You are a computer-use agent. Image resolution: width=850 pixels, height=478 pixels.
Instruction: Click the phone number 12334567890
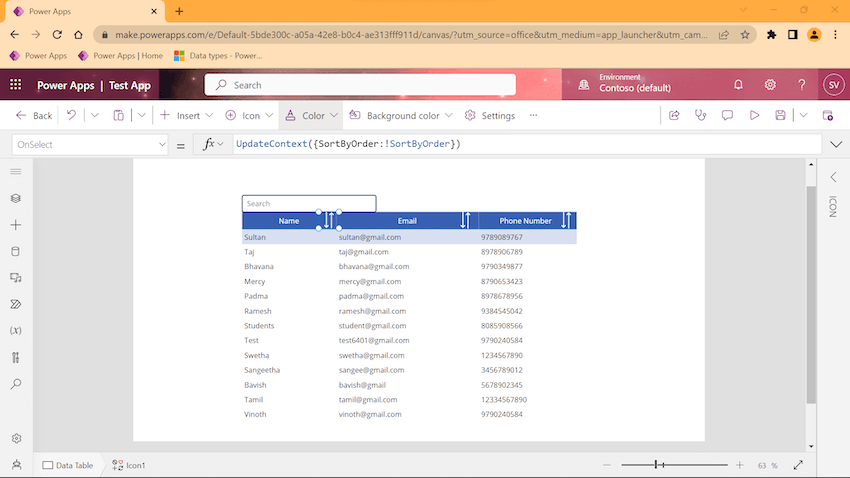click(504, 399)
